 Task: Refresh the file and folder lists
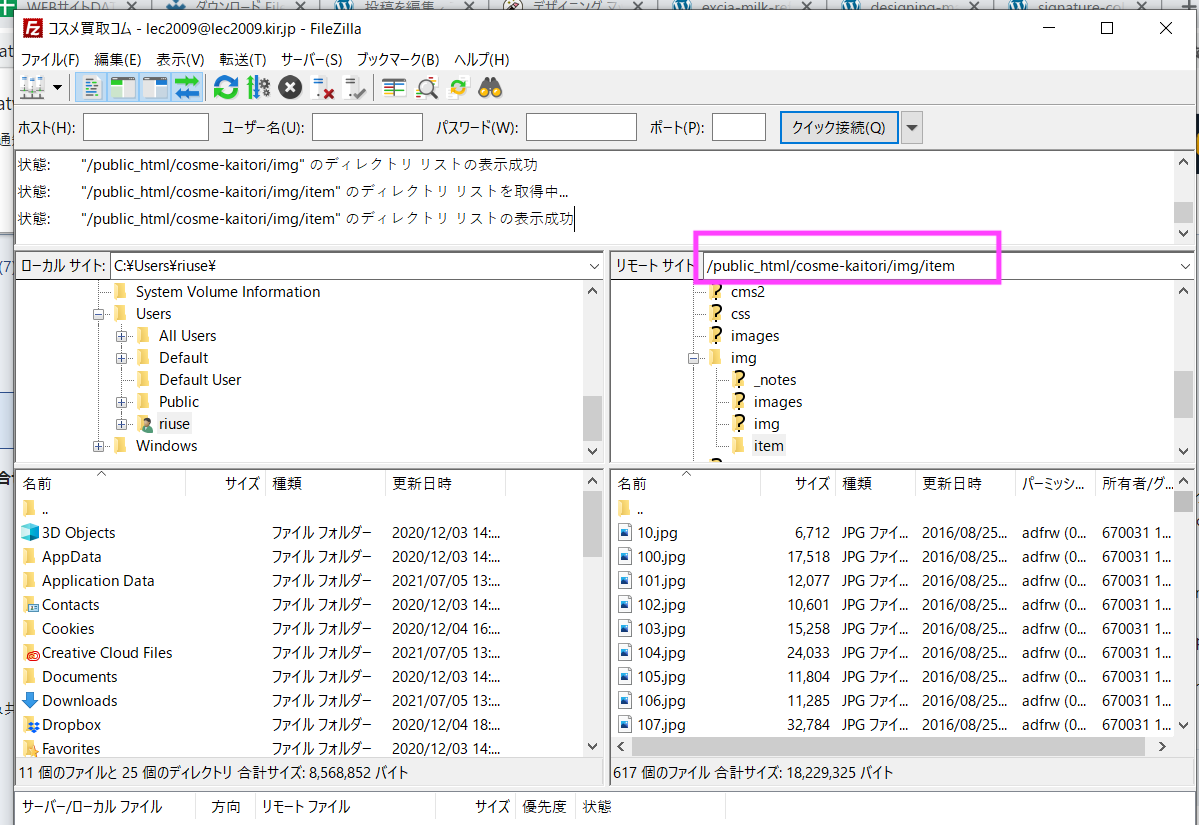(225, 88)
